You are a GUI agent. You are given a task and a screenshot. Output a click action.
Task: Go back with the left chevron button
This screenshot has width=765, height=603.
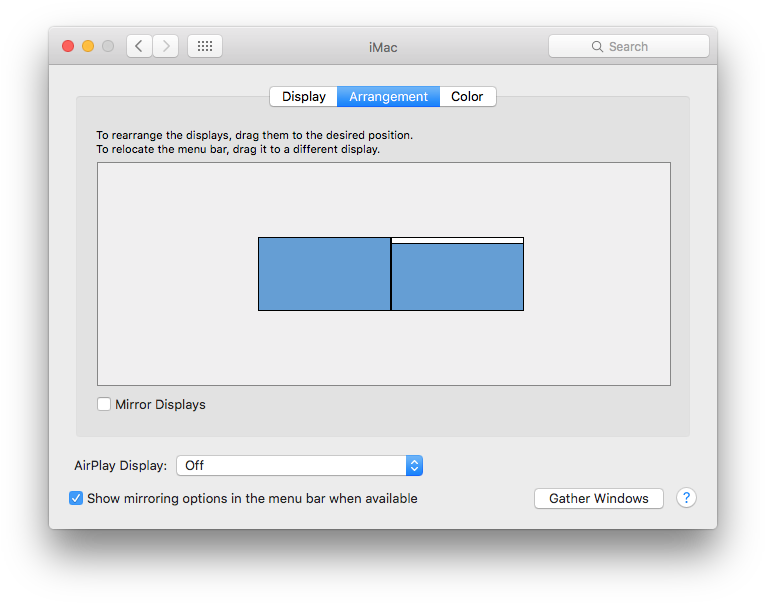(x=140, y=46)
